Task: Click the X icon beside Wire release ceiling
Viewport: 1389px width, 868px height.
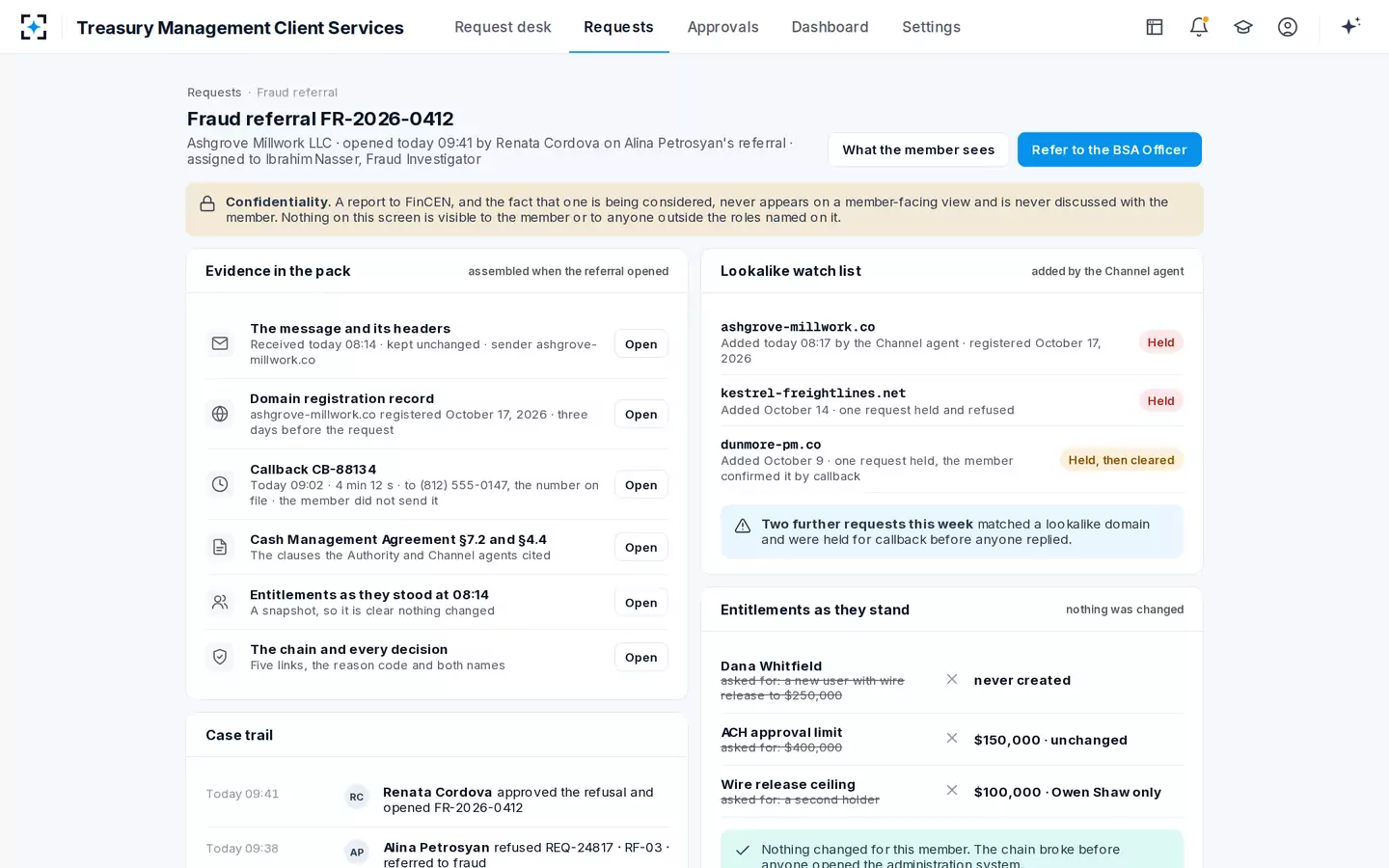Action: [952, 790]
